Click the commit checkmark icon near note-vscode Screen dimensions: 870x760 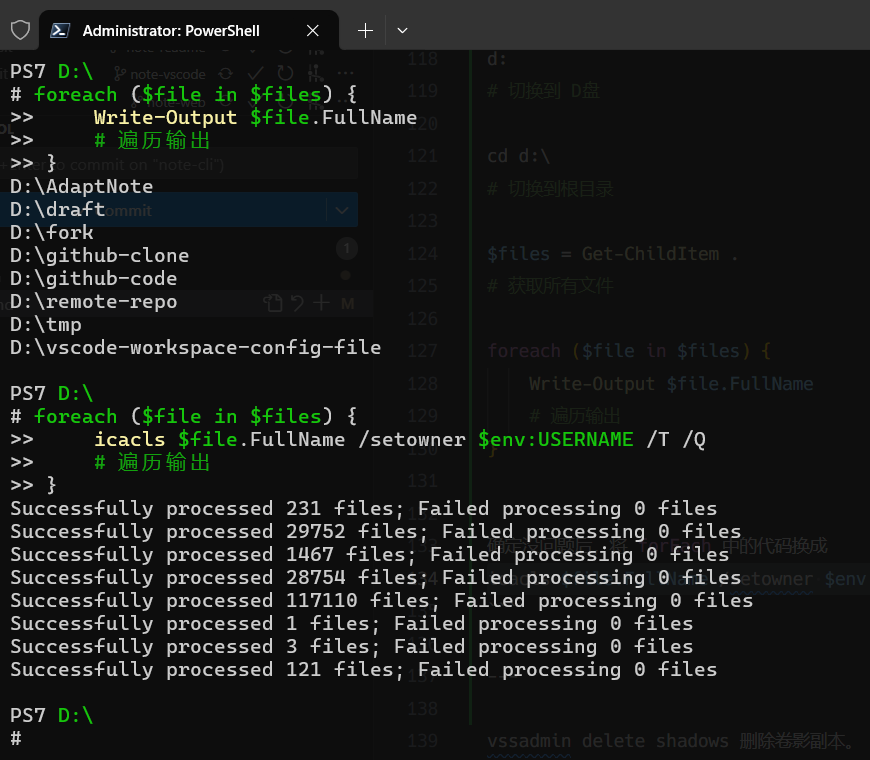coord(256,73)
